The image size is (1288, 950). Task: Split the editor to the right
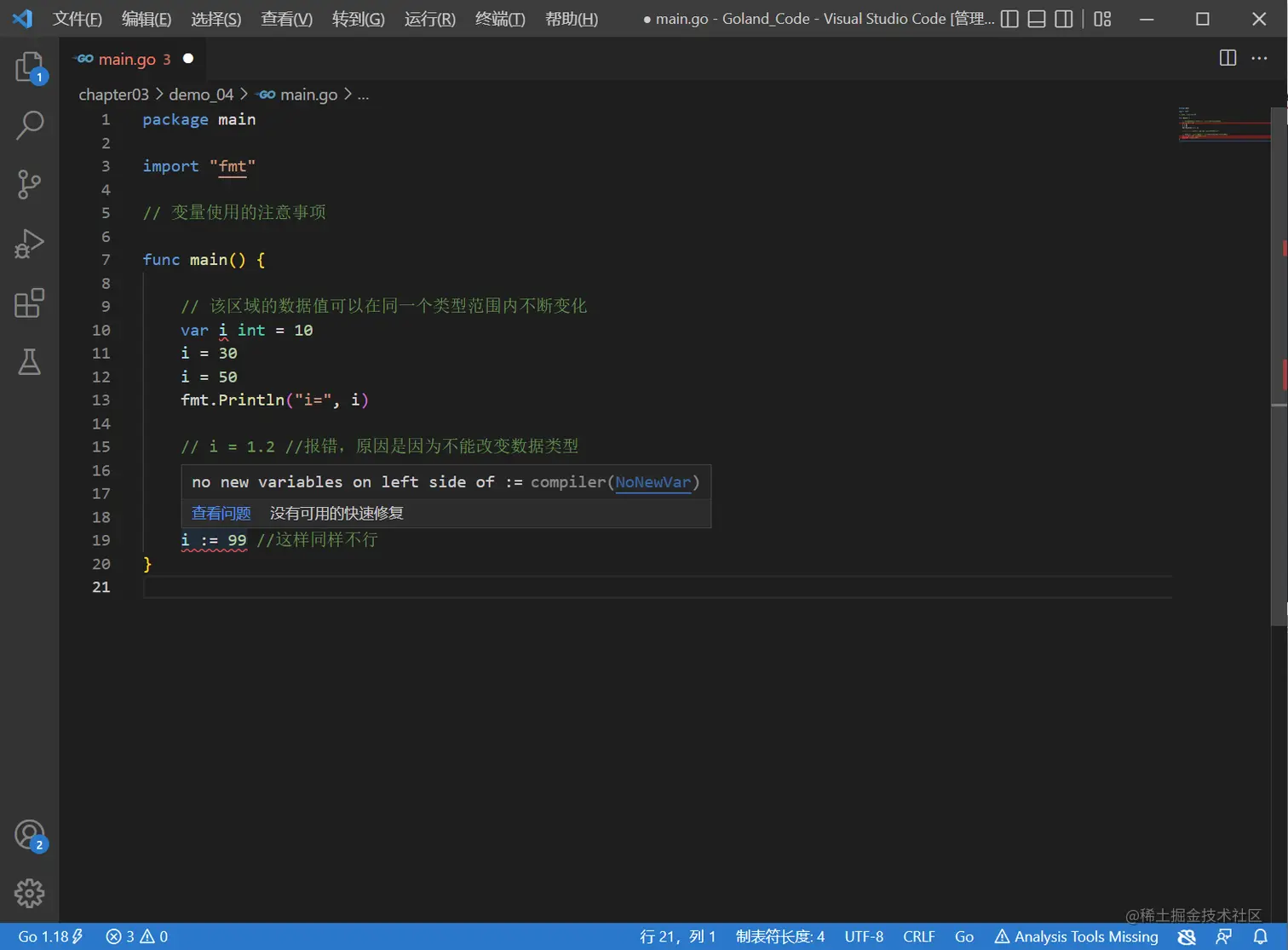1228,58
